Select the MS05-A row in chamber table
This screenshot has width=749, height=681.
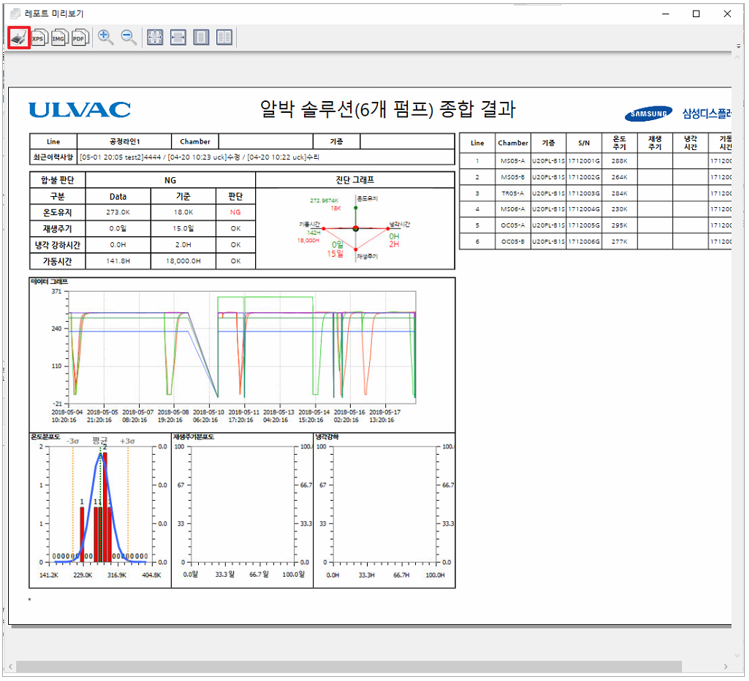coord(513,160)
